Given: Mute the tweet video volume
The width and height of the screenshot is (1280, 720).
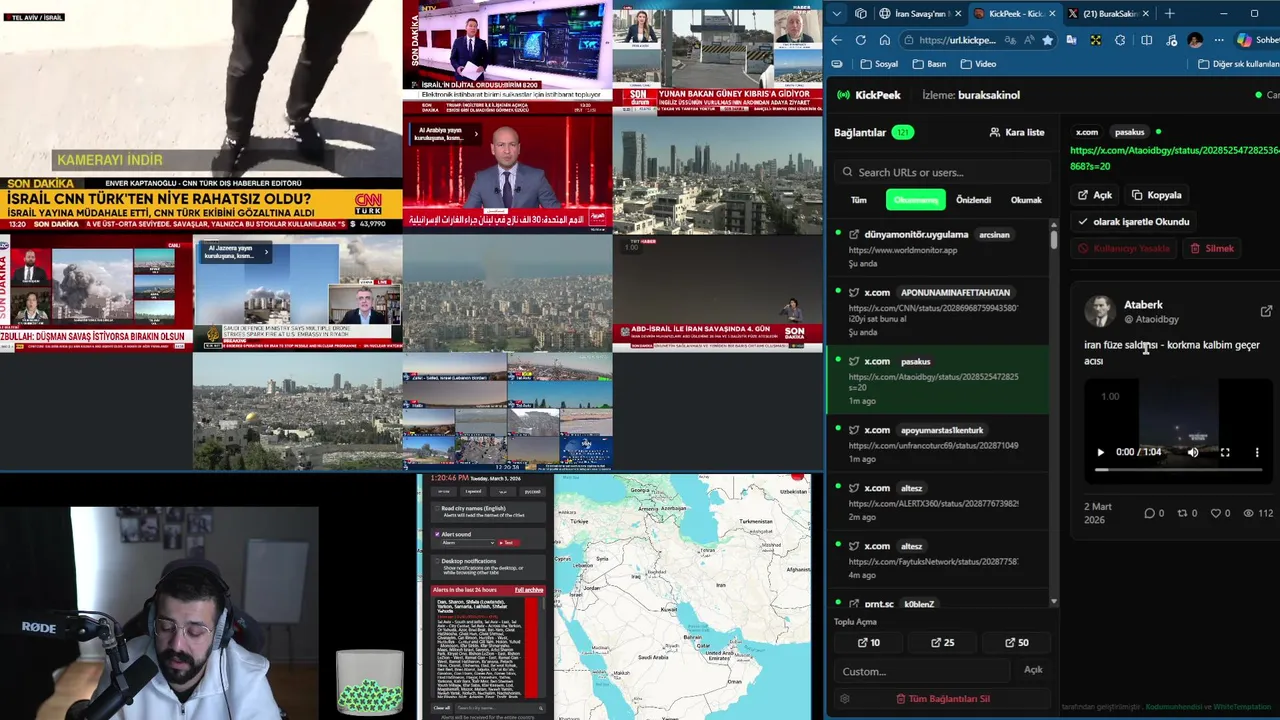Looking at the screenshot, I should point(1193,452).
